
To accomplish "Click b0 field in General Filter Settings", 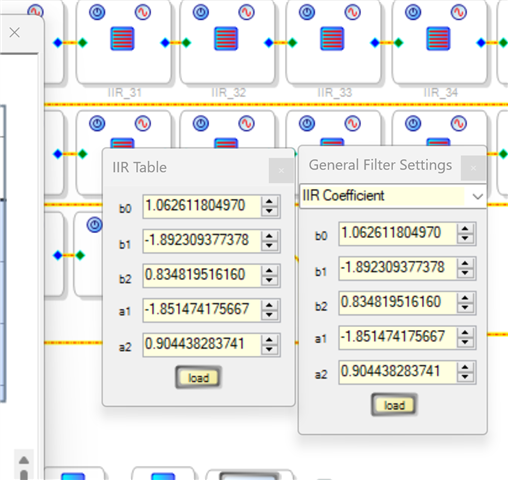I will click(398, 234).
